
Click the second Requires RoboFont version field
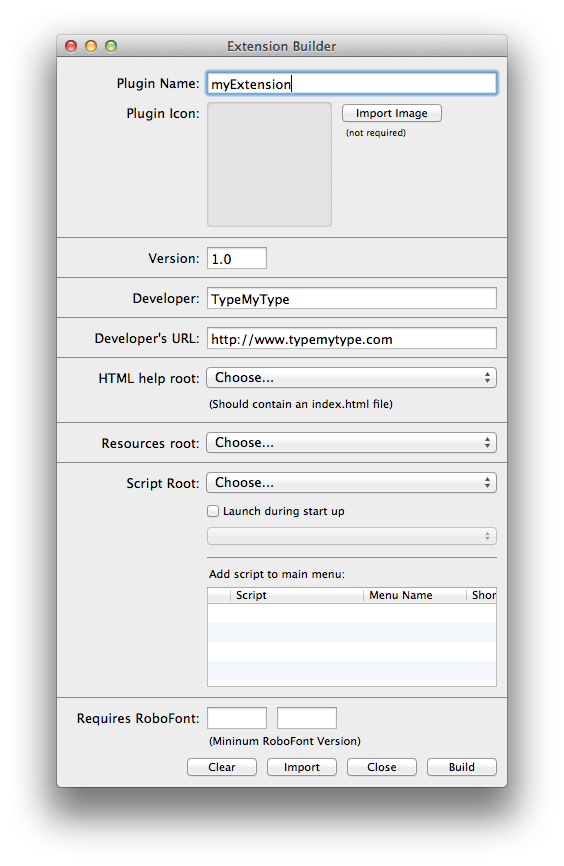click(307, 718)
